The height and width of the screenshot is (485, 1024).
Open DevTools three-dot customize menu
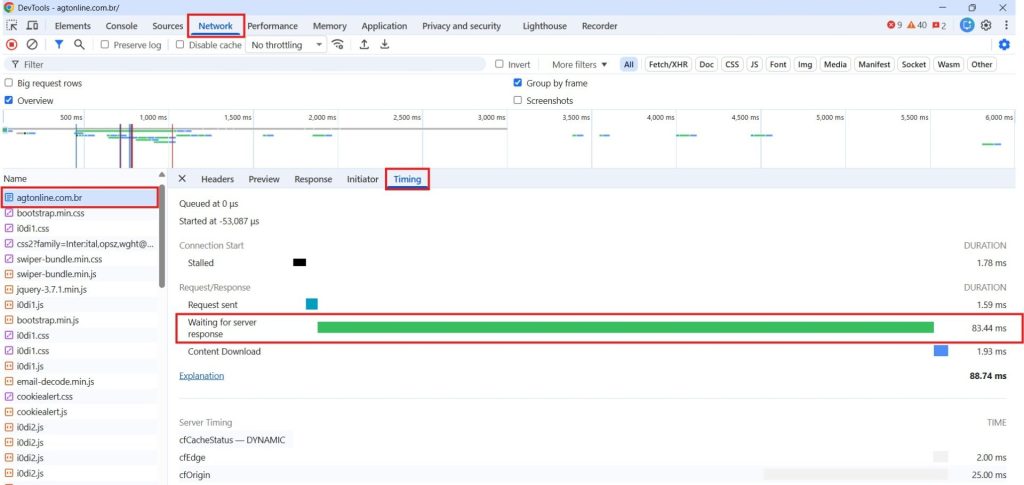tap(1006, 25)
